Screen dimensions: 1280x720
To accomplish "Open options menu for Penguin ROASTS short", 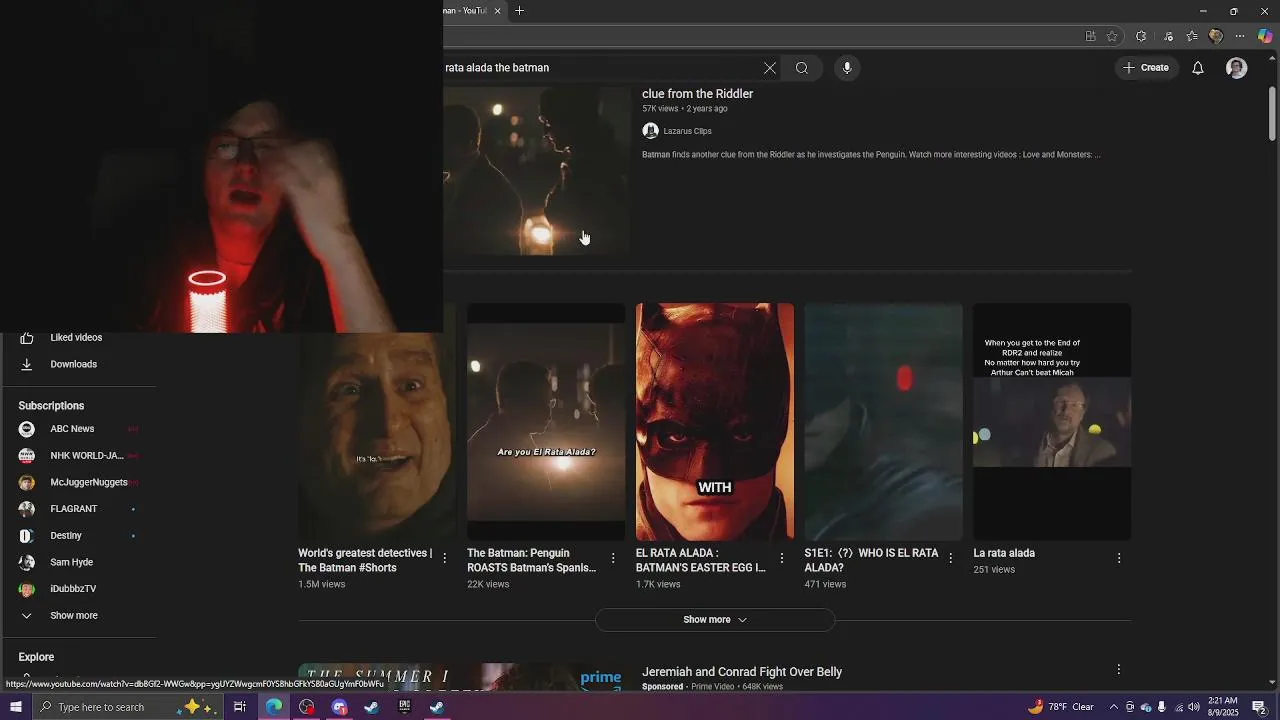I will (613, 558).
